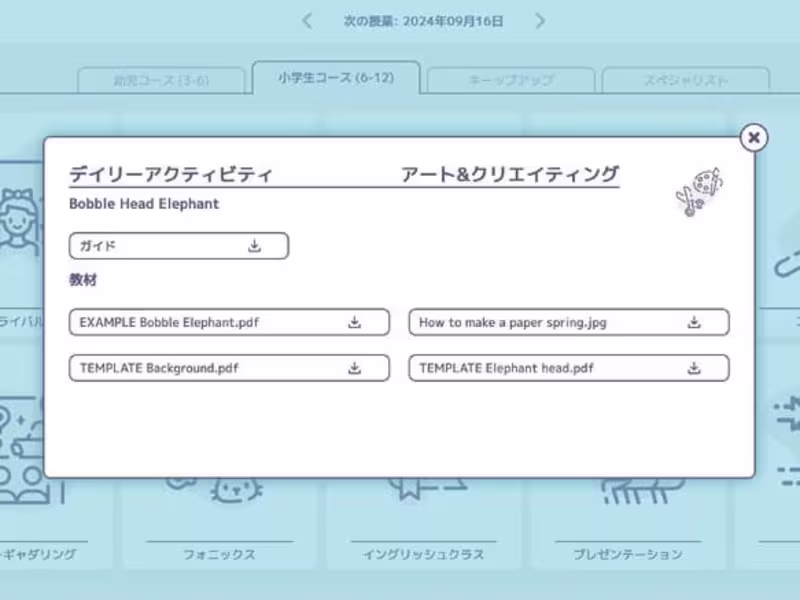
Task: Download TEMPLATE Background.pdf via its icon
Action: 355,368
